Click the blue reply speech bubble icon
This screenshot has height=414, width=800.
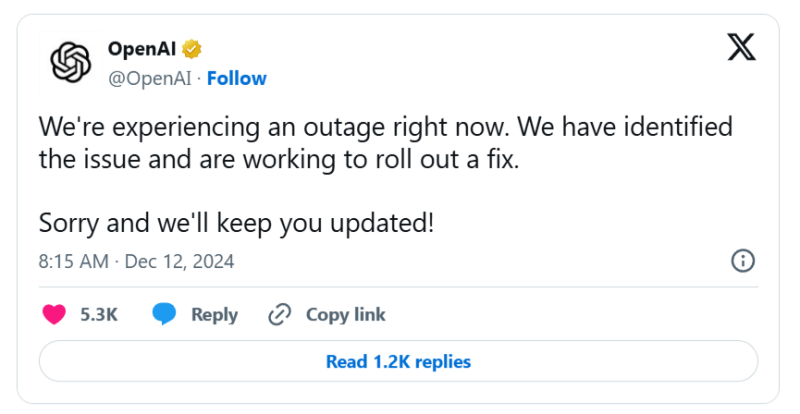point(164,314)
